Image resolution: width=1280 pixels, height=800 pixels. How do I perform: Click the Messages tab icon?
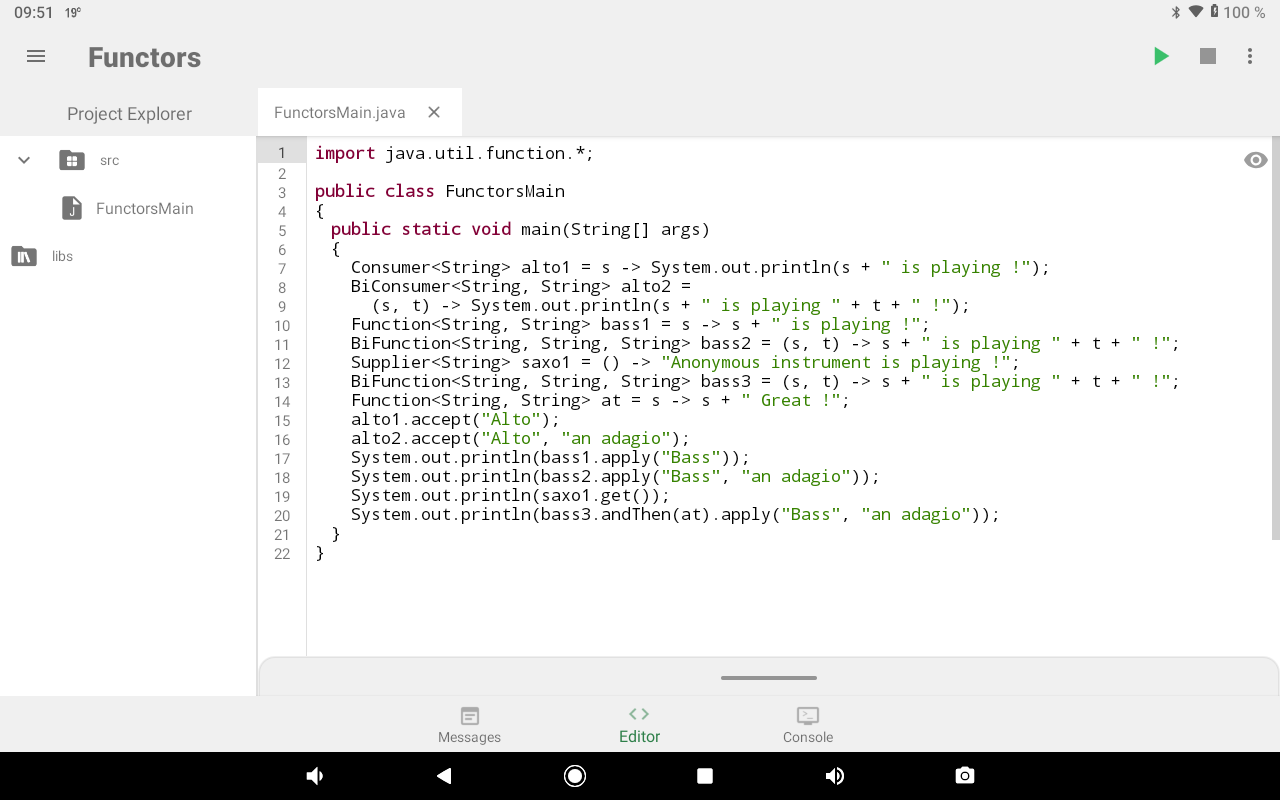pos(470,715)
